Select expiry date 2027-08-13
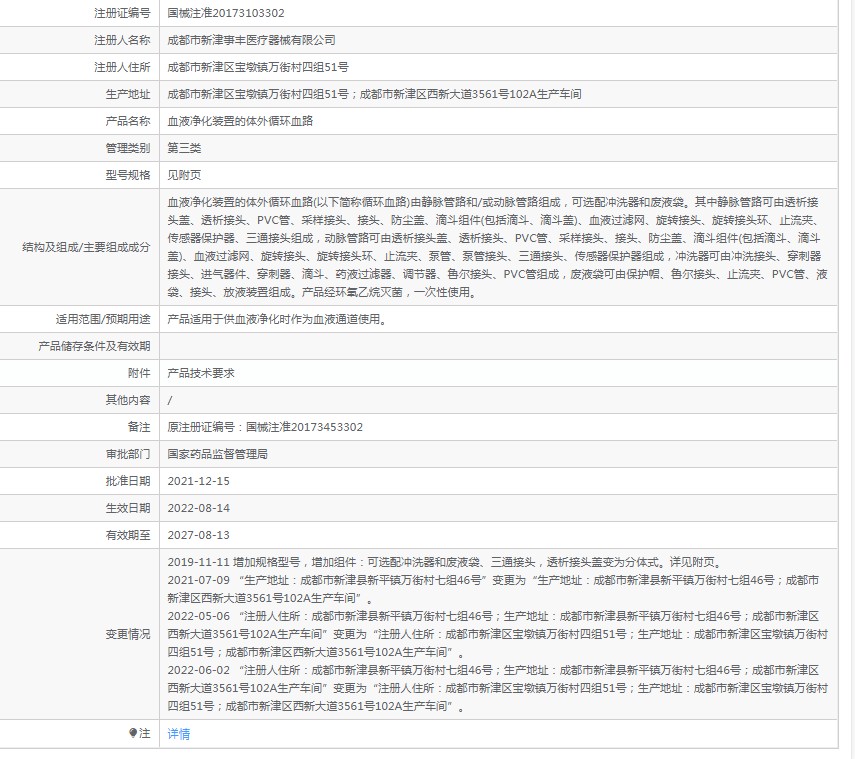The image size is (855, 759). pos(198,535)
